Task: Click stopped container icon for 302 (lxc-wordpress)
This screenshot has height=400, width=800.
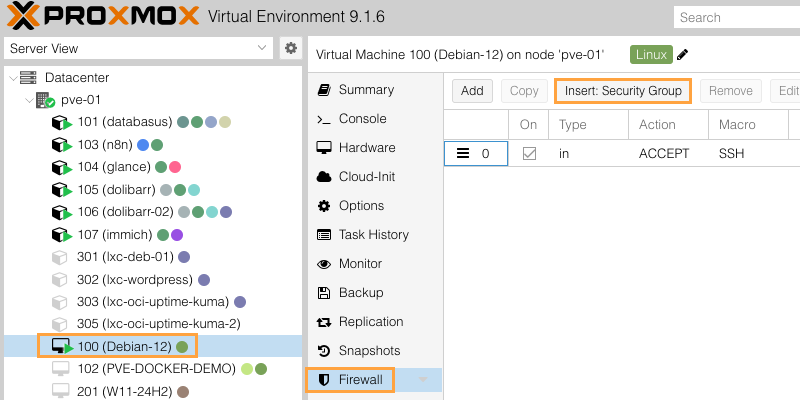Action: pyautogui.click(x=60, y=280)
